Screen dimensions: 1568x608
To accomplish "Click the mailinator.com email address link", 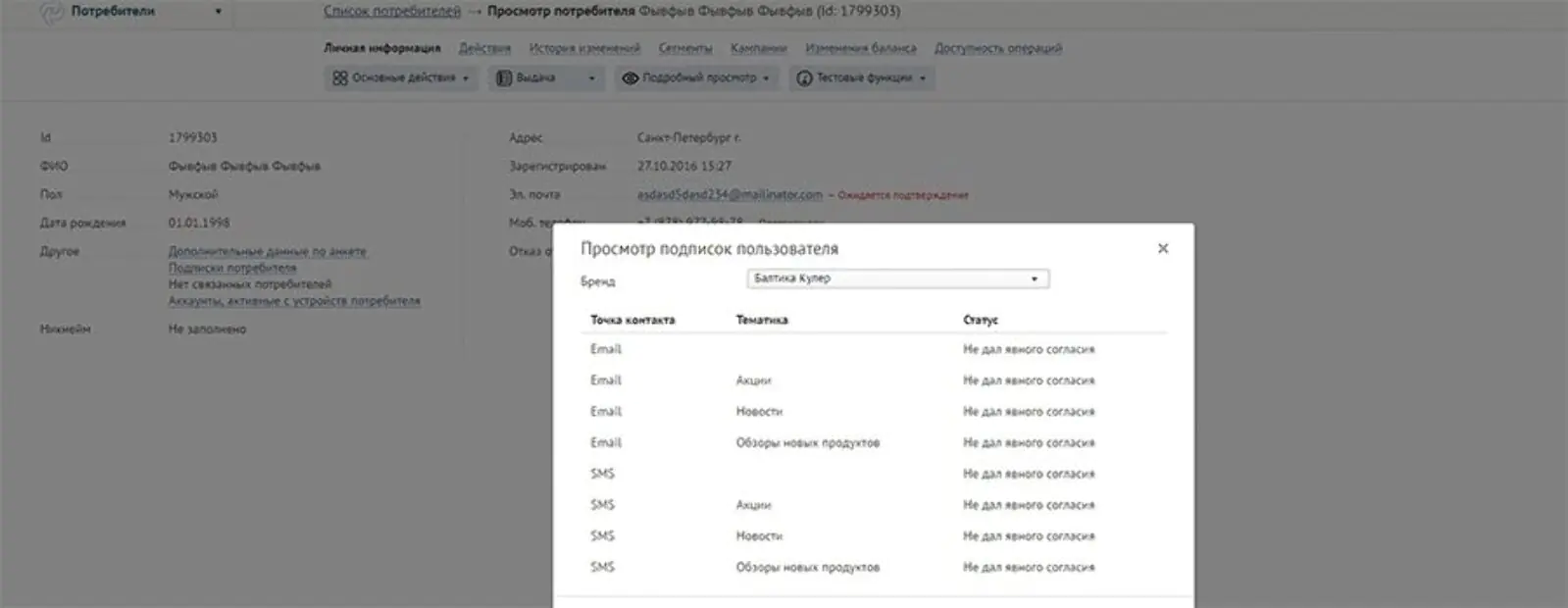I will [x=730, y=194].
